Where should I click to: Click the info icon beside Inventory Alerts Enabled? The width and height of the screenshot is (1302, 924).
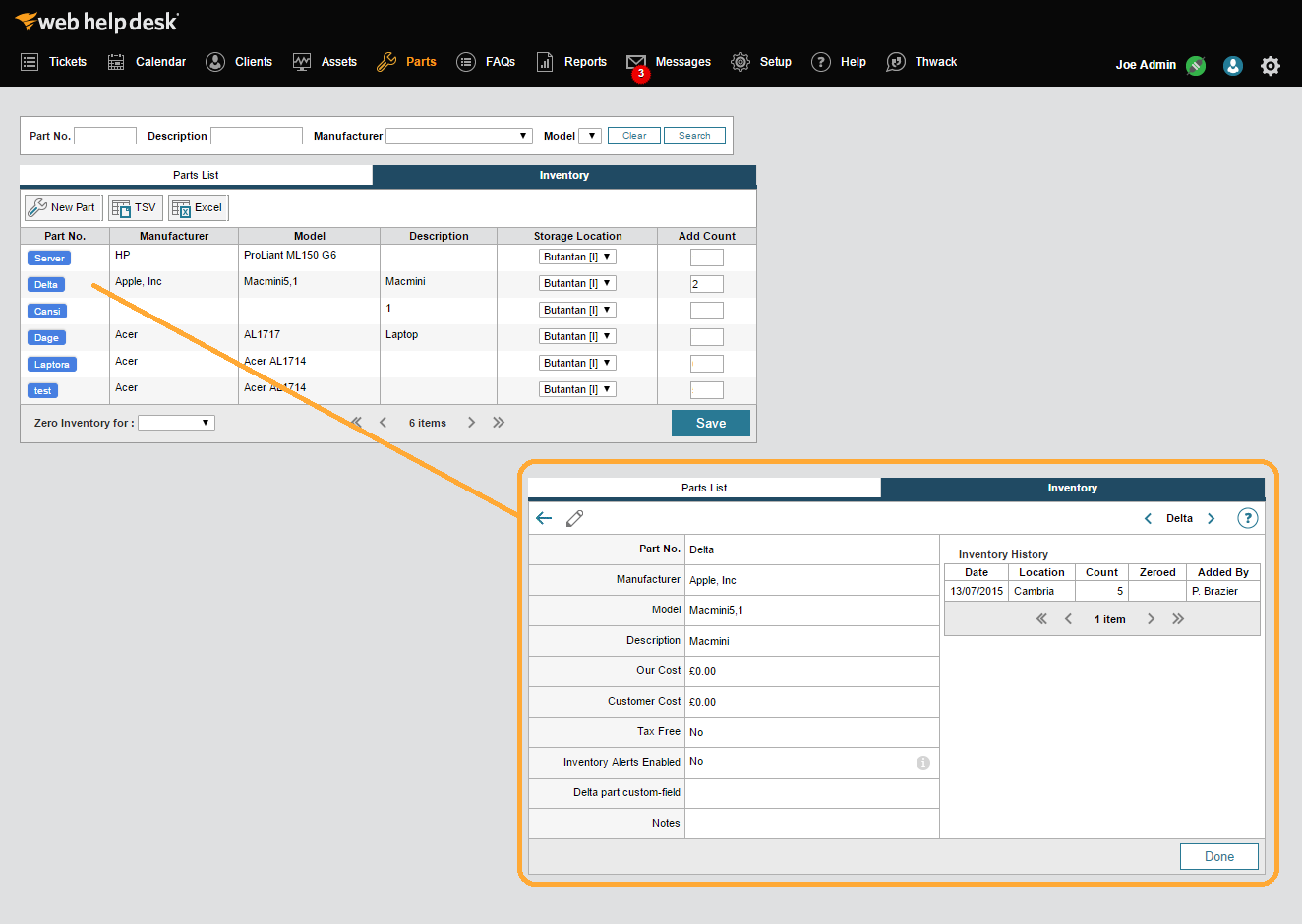click(923, 763)
